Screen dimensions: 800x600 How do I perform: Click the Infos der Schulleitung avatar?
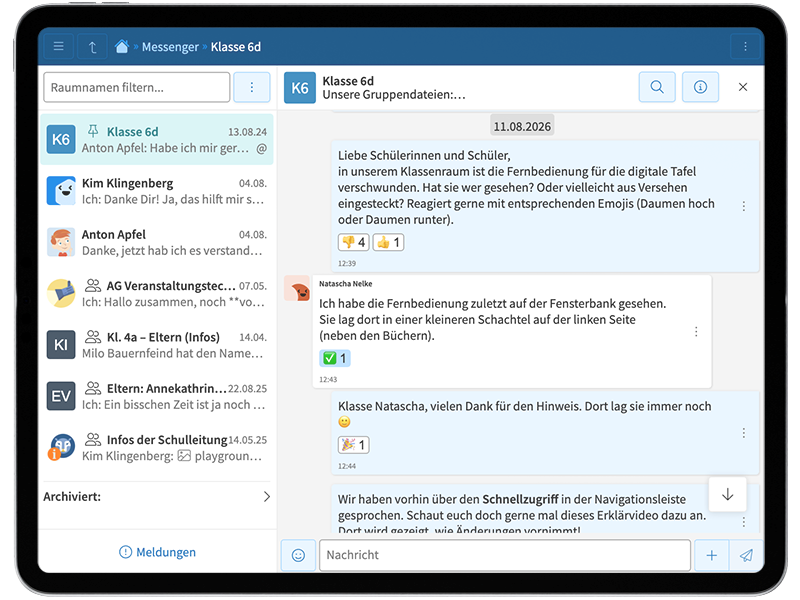[x=61, y=447]
